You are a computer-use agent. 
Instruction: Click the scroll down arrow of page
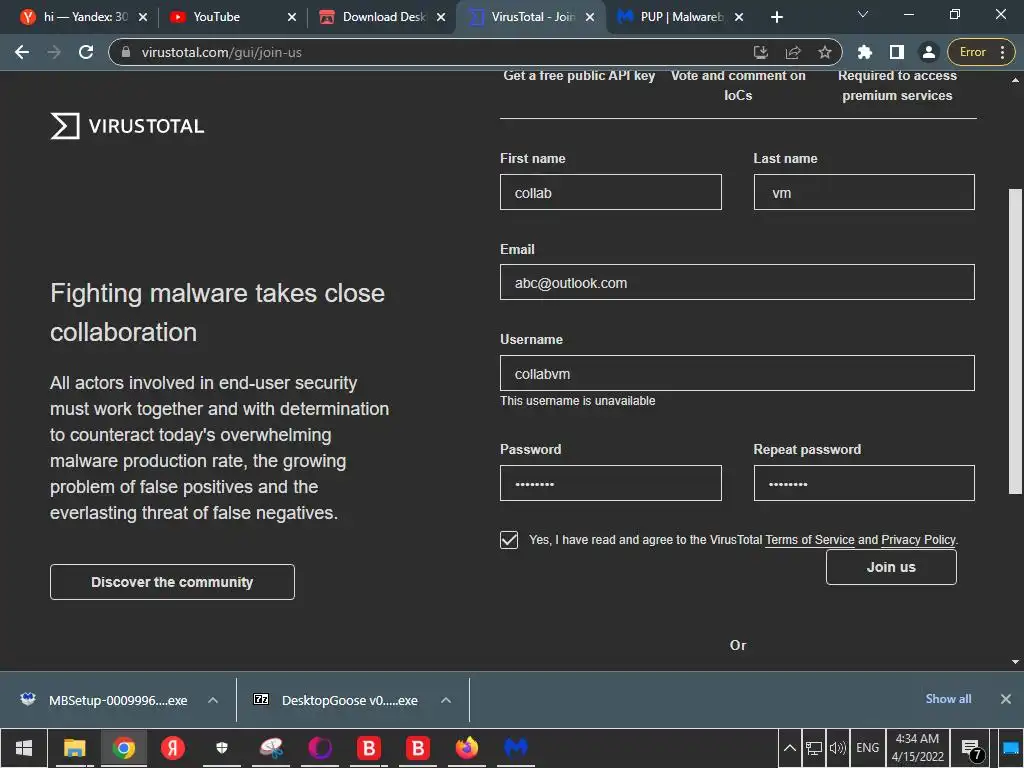coord(1015,662)
